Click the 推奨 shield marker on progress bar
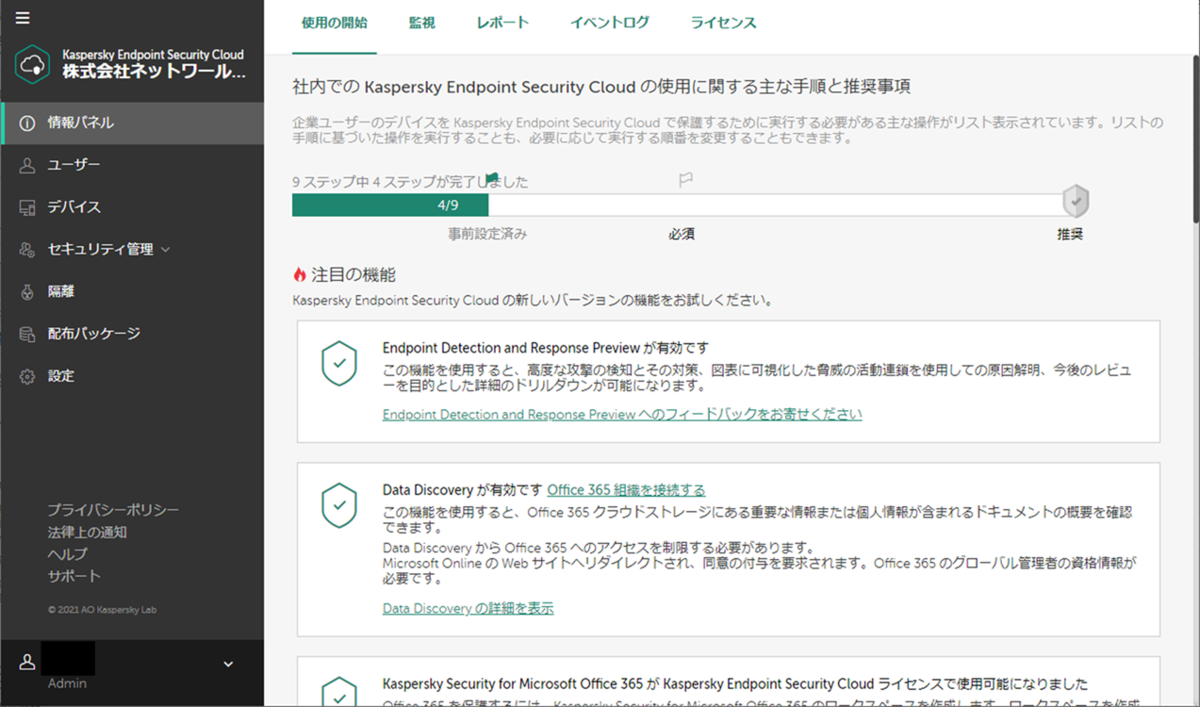 point(1074,201)
